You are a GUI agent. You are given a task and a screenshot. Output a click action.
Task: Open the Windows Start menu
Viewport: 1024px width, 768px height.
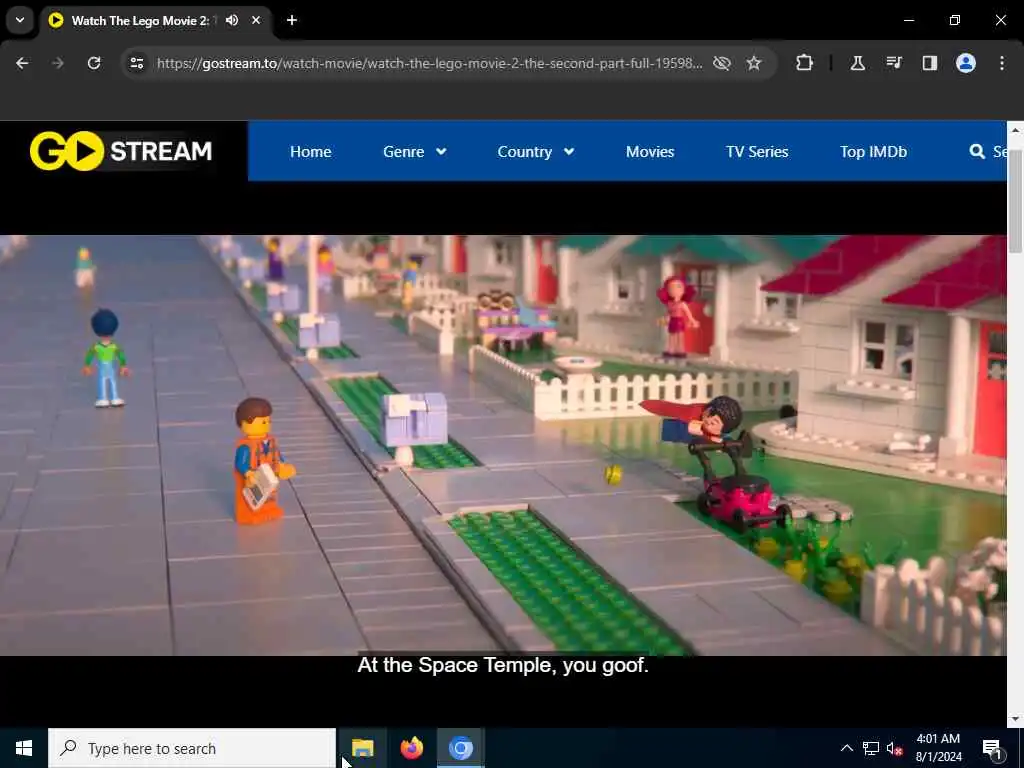(x=24, y=748)
